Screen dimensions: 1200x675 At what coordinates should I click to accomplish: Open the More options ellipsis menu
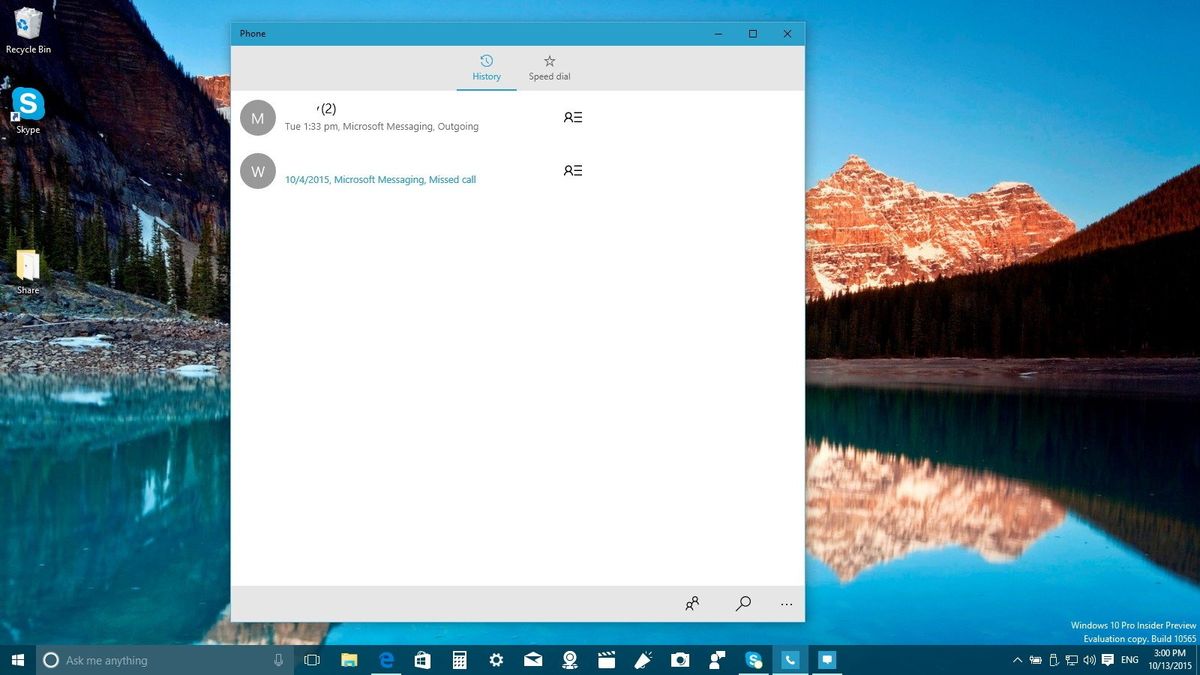point(786,604)
